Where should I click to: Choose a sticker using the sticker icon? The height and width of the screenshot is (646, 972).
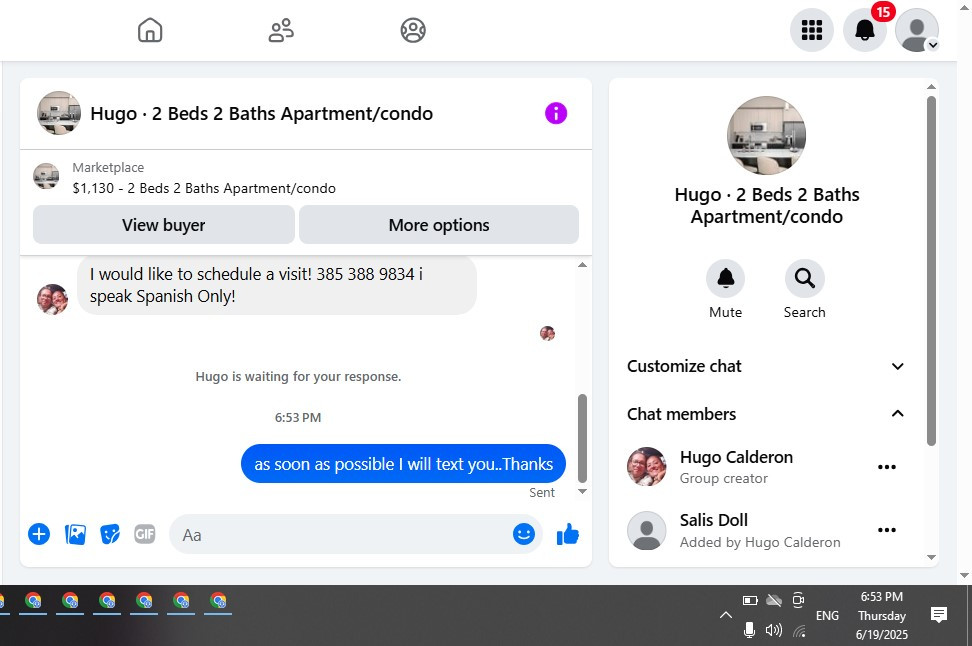pos(110,534)
